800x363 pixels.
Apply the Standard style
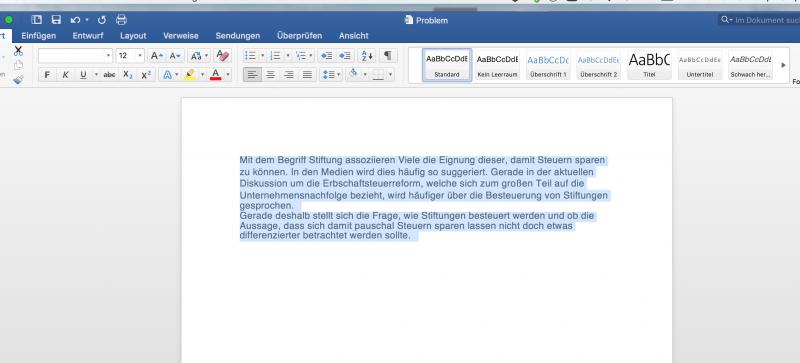[x=447, y=65]
